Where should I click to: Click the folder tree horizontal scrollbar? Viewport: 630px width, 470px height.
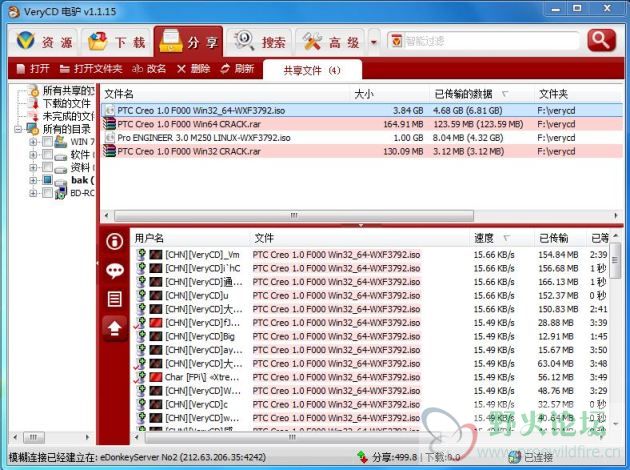[34, 437]
